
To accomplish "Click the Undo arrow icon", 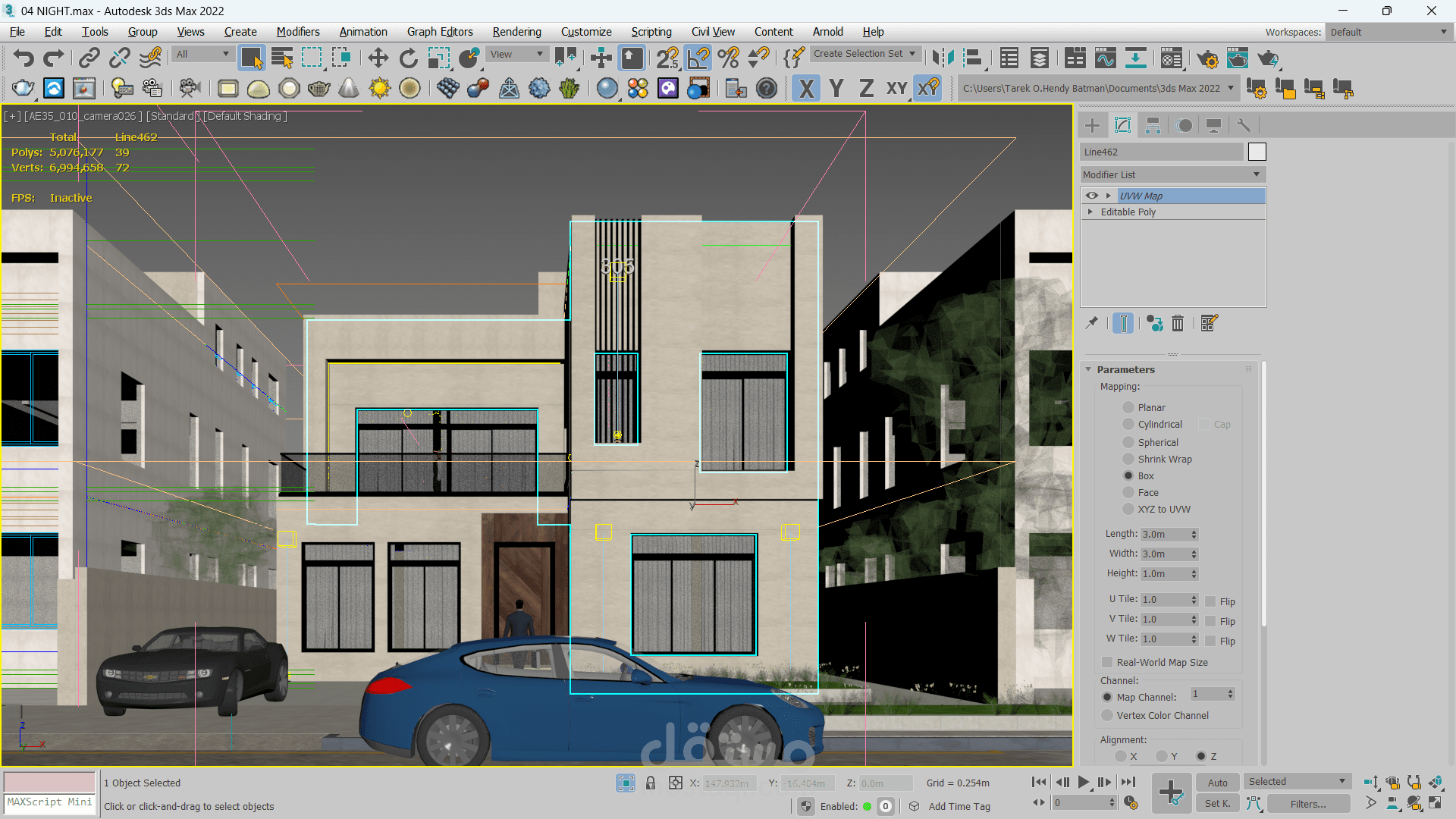I will [x=24, y=58].
